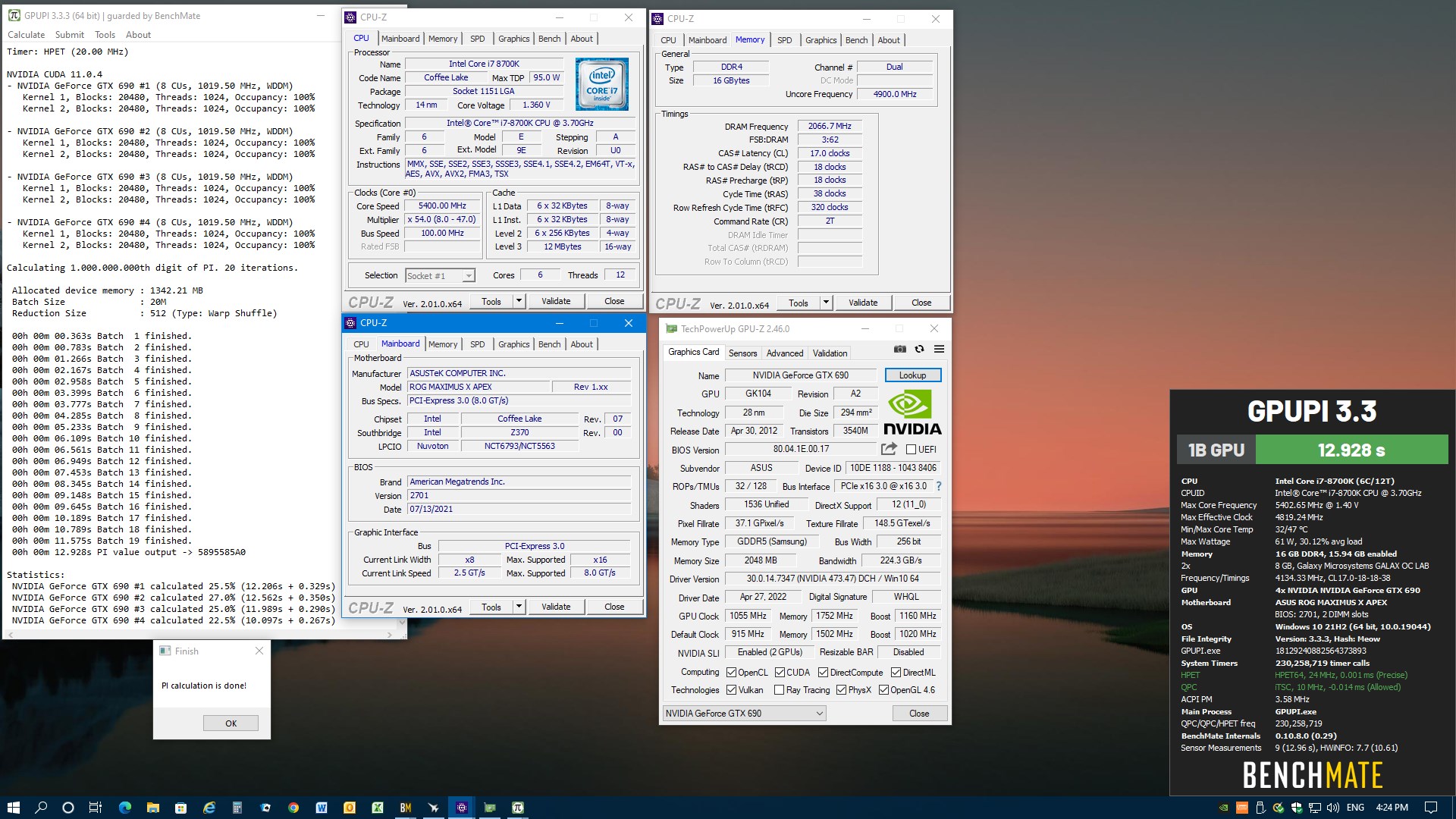The image size is (1456, 819).
Task: Click Validate in CPU-Z CPU window
Action: [555, 301]
